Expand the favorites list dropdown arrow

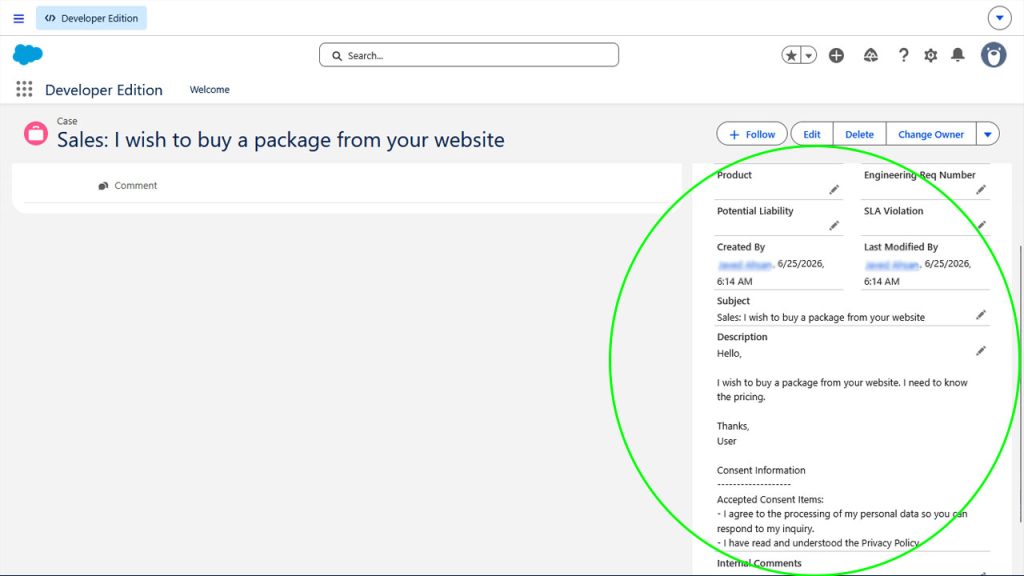[x=808, y=56]
